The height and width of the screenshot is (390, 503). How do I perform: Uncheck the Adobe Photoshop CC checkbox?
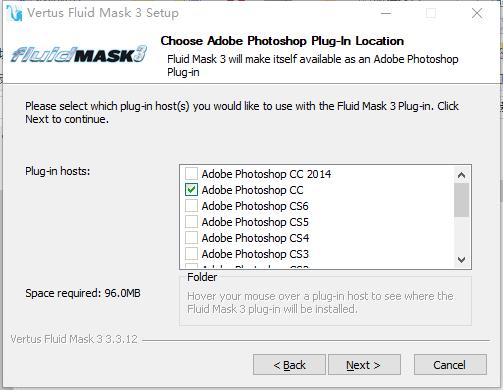pyautogui.click(x=191, y=189)
